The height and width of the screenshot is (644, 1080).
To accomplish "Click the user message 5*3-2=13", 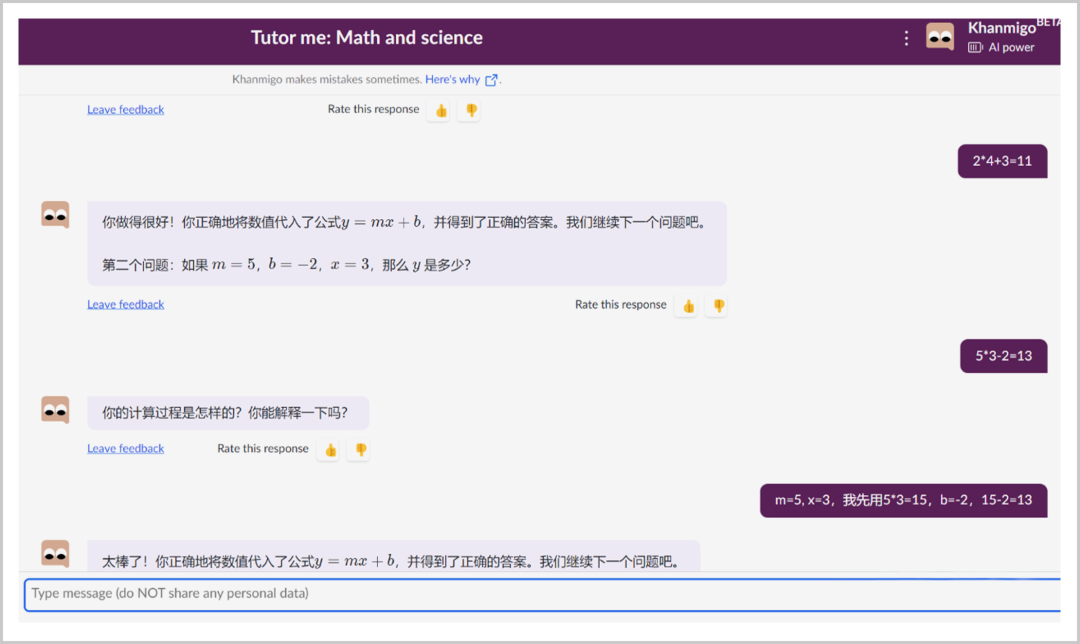I will click(1003, 355).
